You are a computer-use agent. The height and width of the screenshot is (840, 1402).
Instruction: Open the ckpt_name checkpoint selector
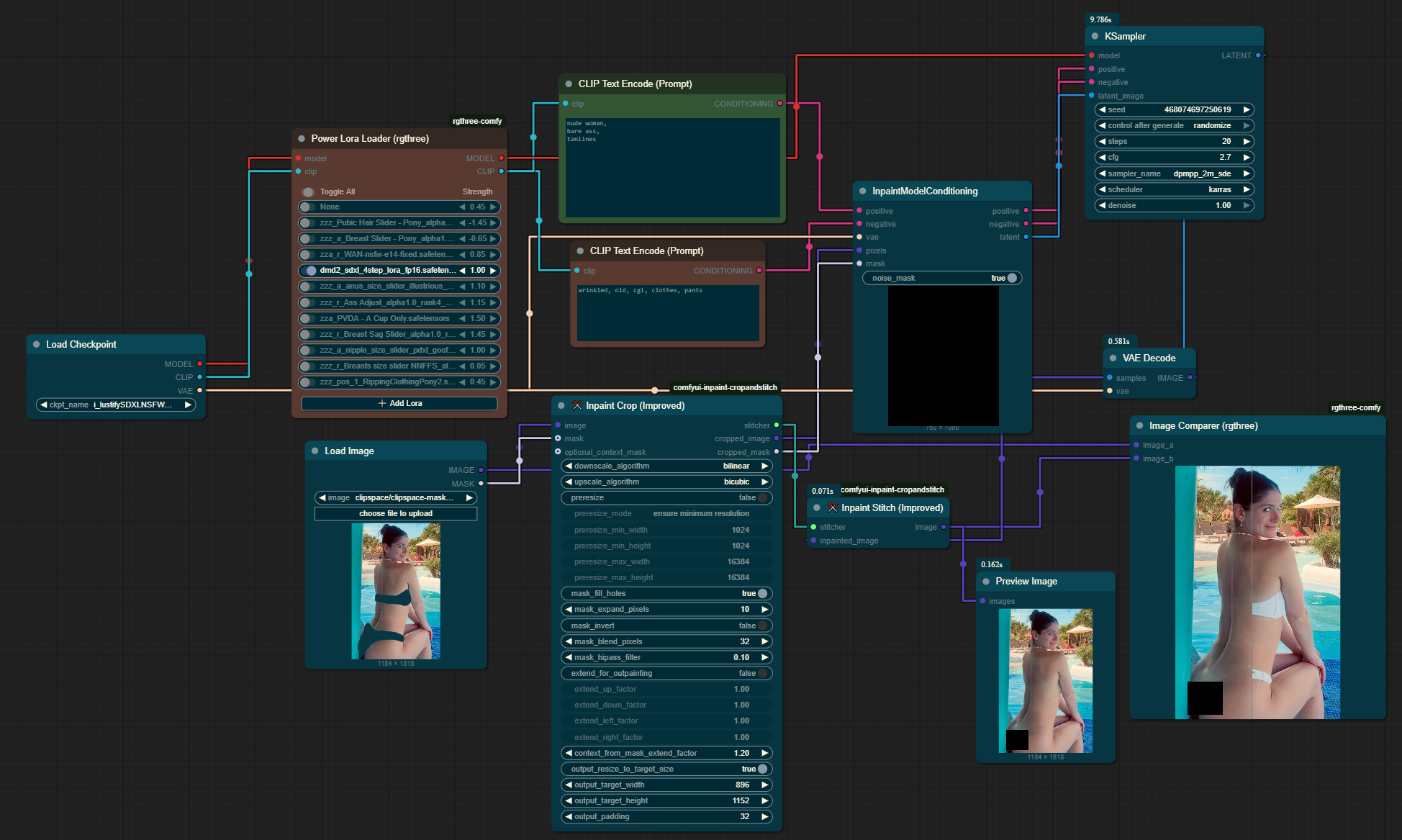115,405
